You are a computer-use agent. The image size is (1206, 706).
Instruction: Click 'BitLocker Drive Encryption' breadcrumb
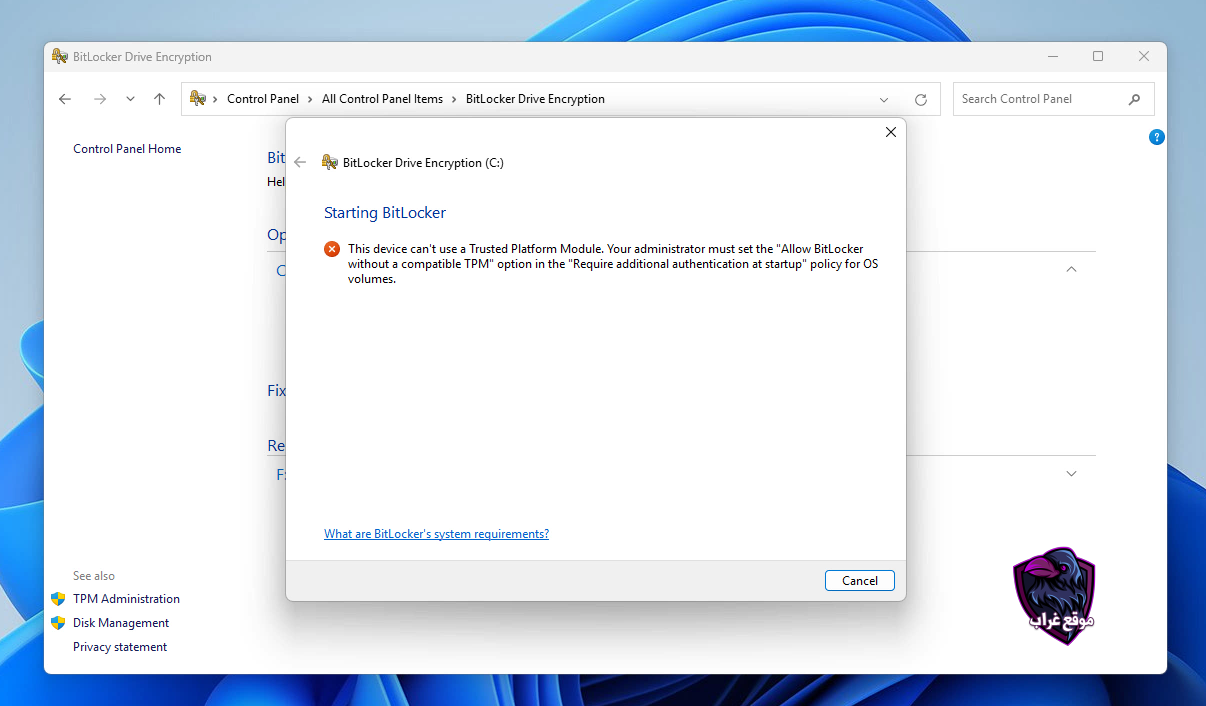click(535, 99)
